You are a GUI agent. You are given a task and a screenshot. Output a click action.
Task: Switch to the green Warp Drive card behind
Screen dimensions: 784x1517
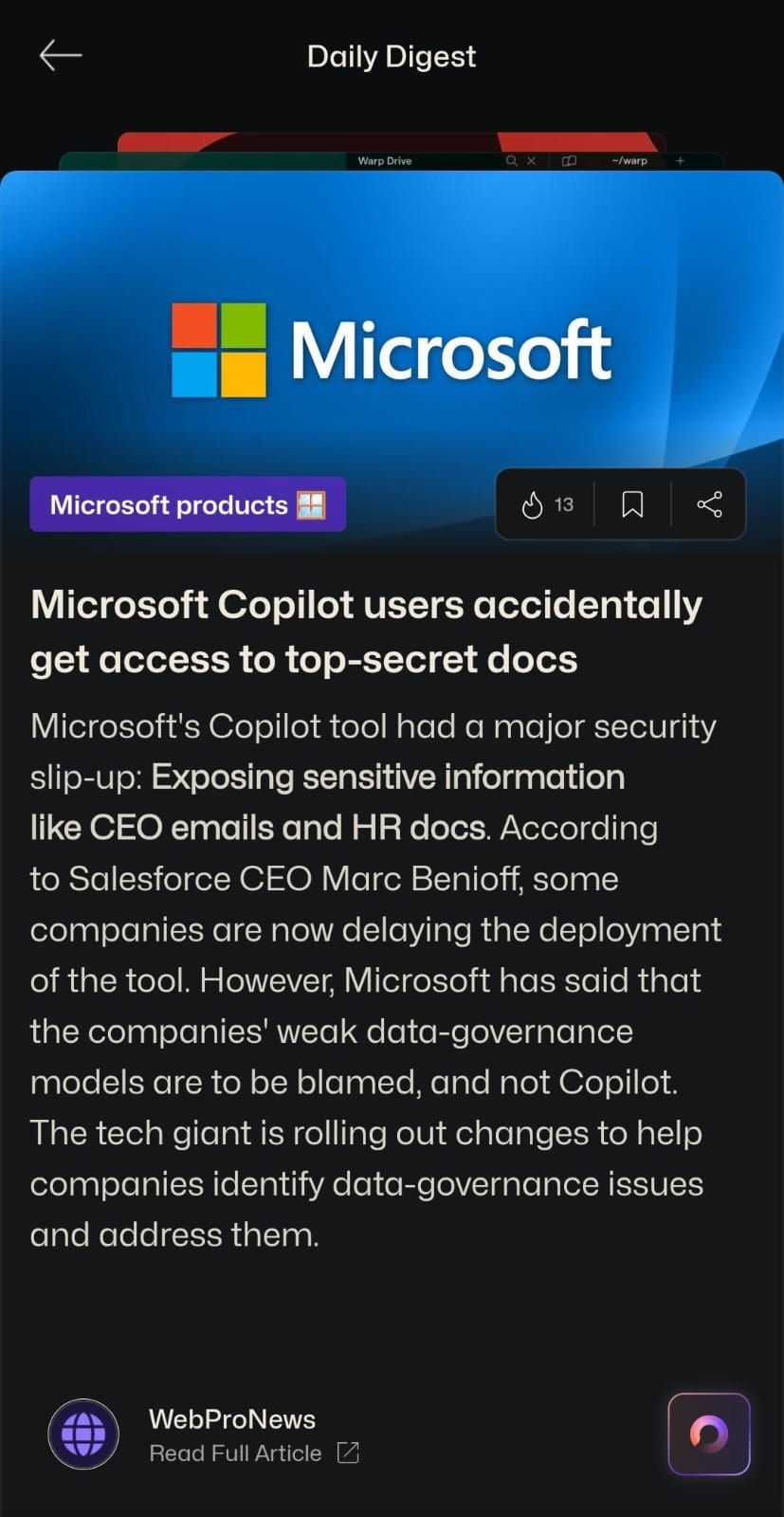(x=392, y=161)
